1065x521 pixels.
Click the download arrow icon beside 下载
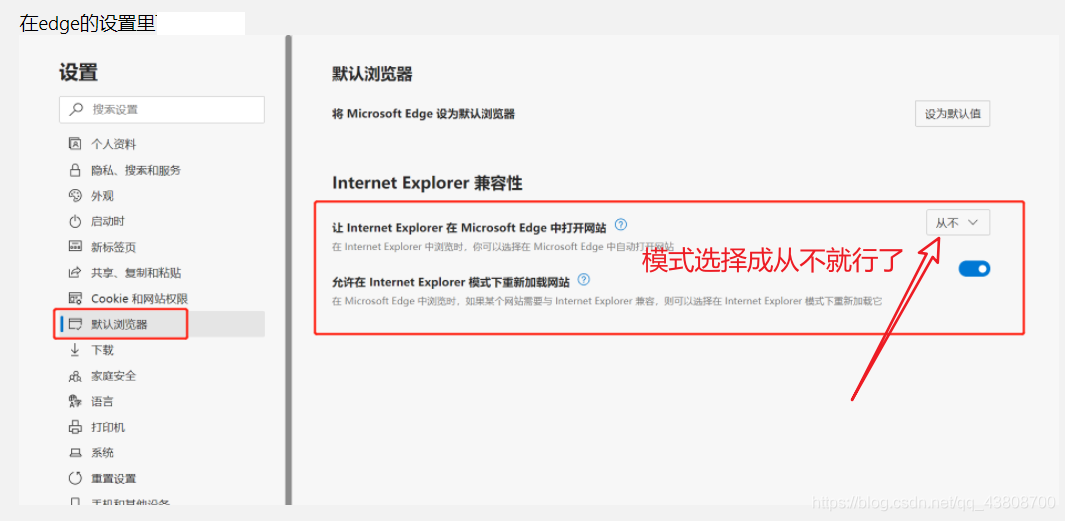click(75, 350)
